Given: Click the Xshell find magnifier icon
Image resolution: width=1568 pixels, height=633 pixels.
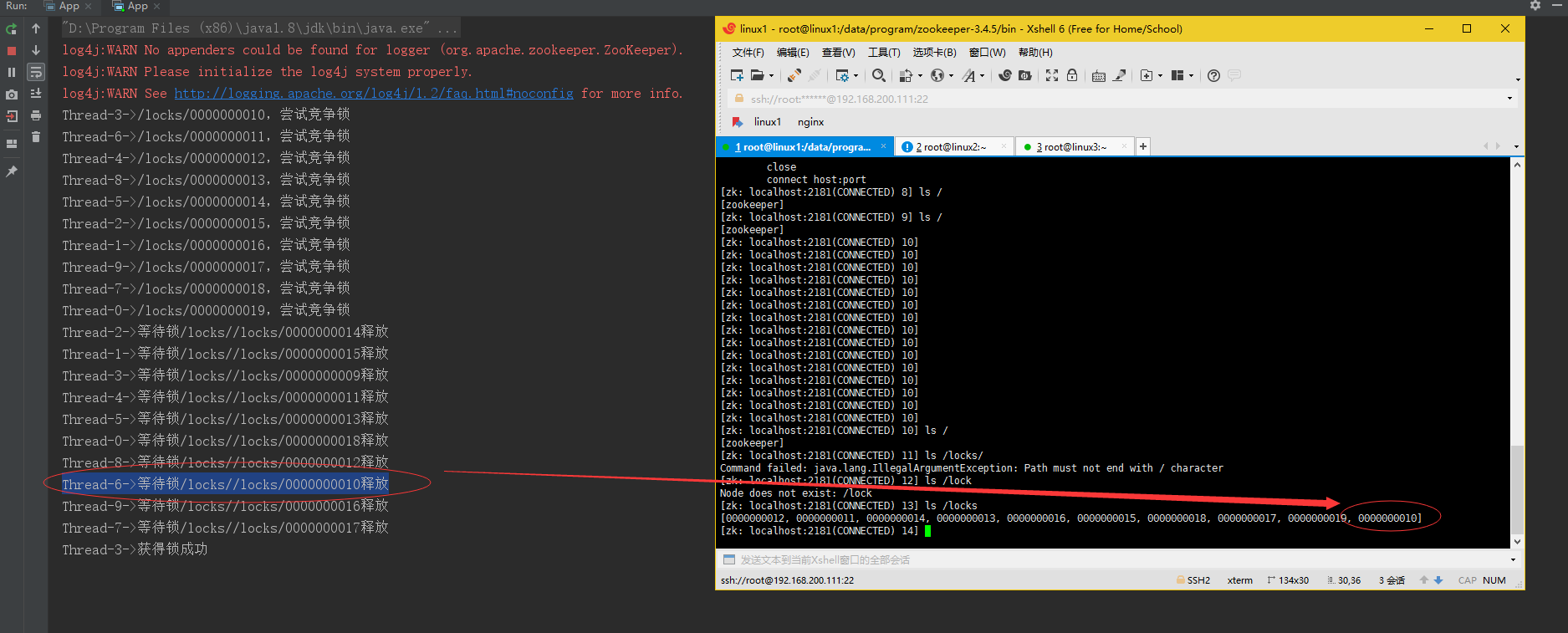Looking at the screenshot, I should [x=879, y=75].
